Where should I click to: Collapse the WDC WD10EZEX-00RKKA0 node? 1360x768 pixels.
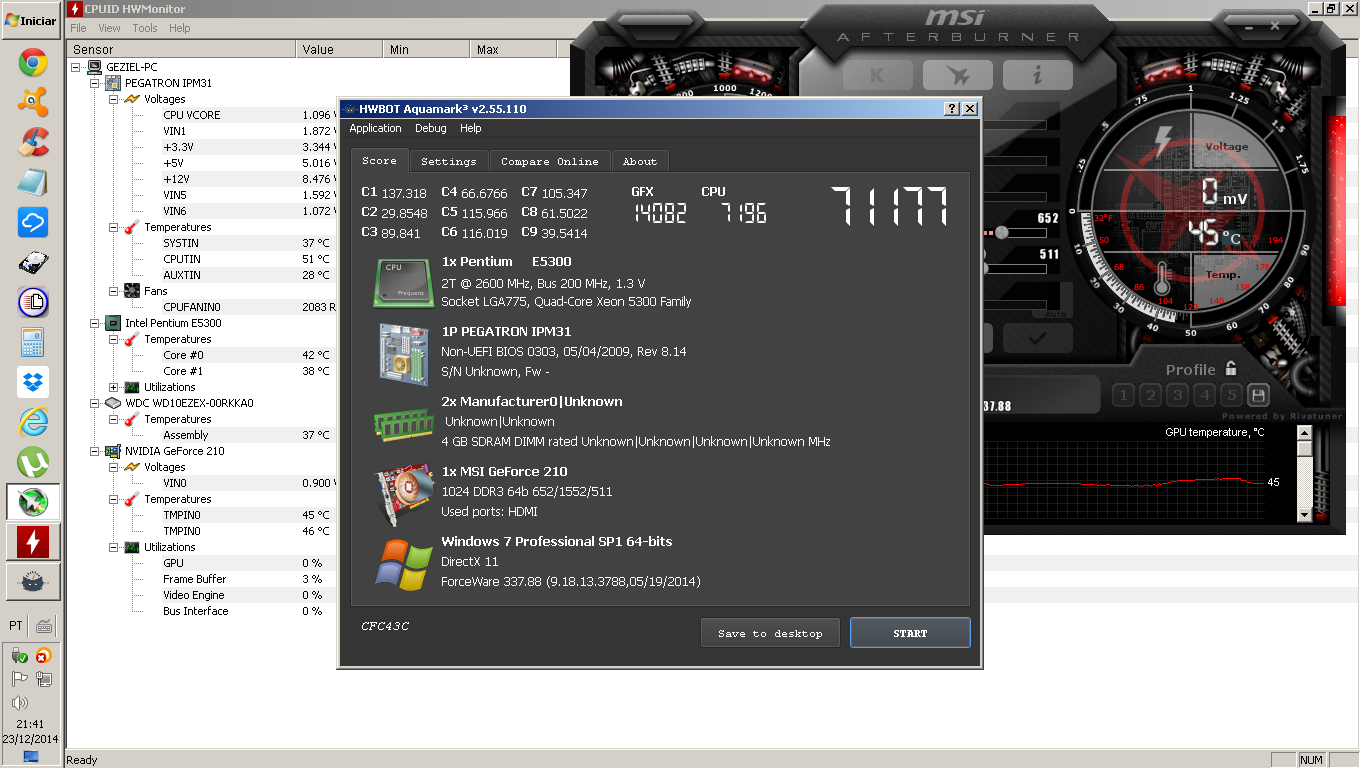pos(95,403)
